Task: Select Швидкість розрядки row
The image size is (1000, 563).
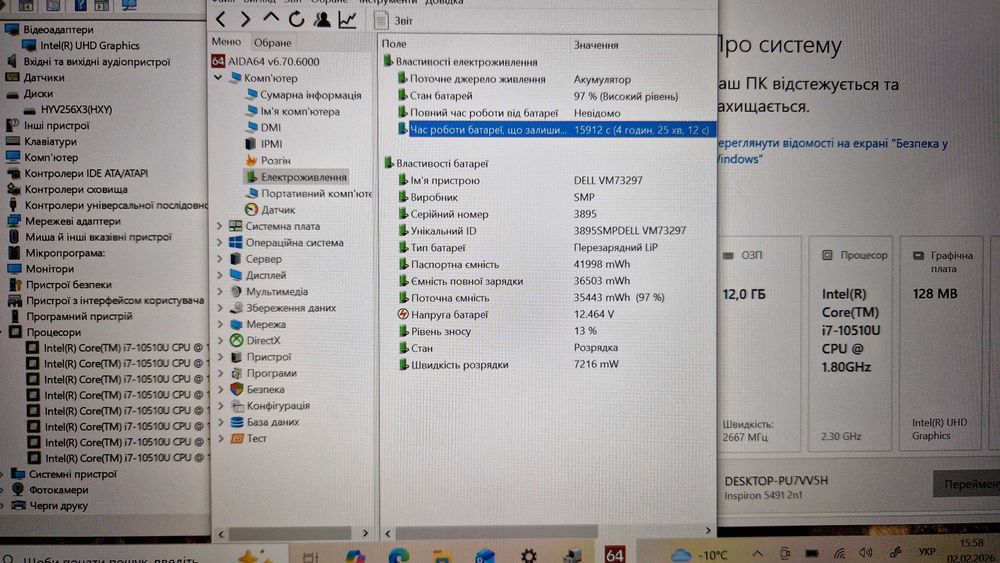Action: click(x=547, y=365)
